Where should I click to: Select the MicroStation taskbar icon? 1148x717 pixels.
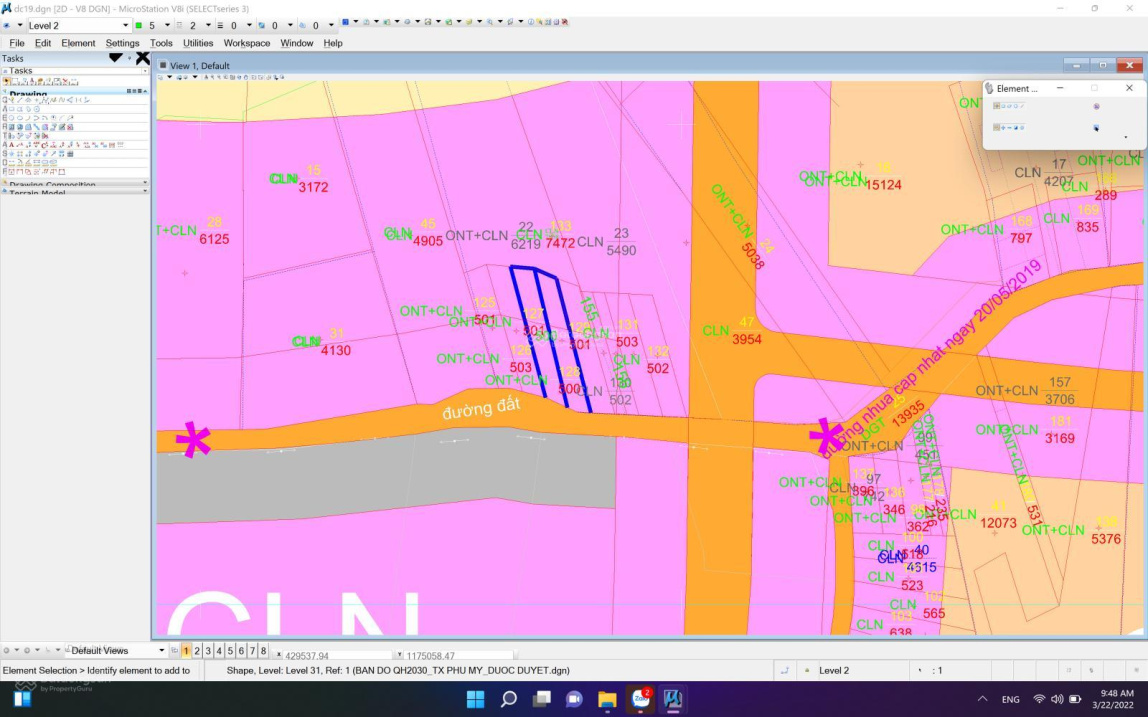[x=673, y=698]
